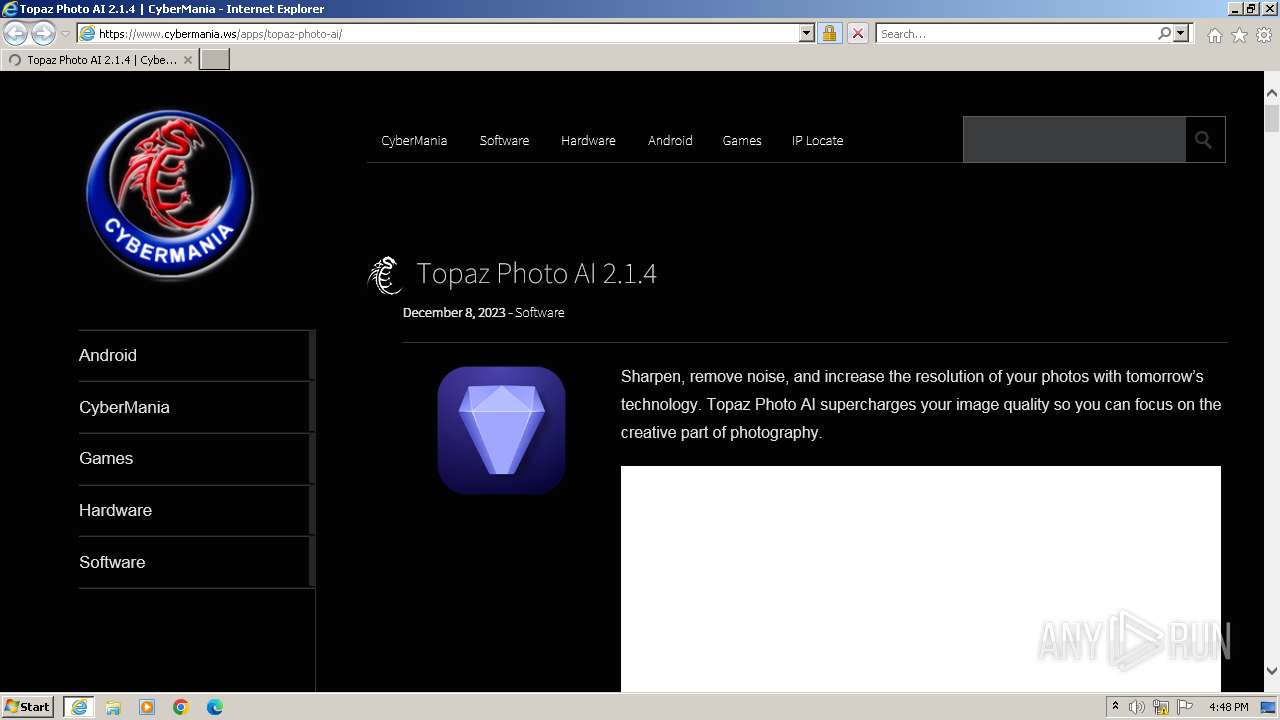Open the Windows Start button
The width and height of the screenshot is (1280, 720).
click(28, 706)
